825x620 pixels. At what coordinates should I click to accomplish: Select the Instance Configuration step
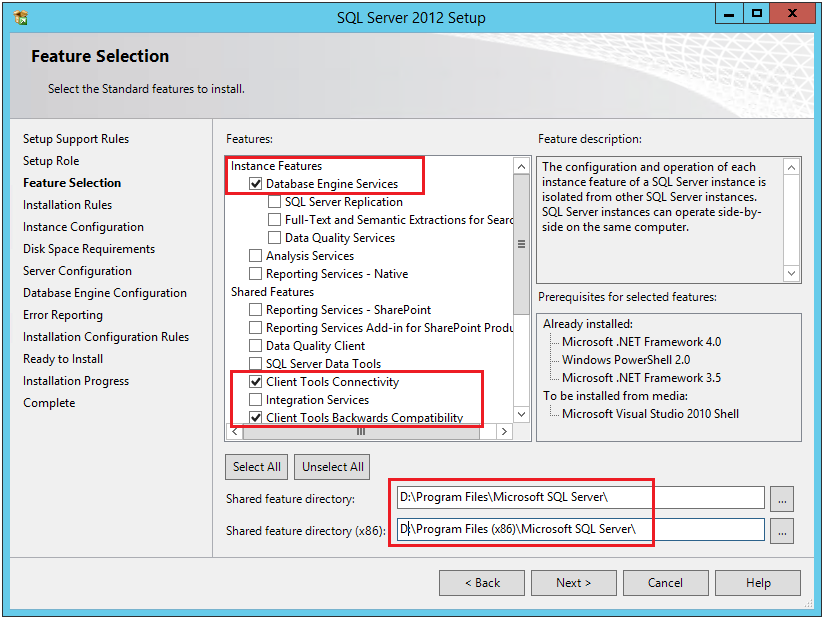pyautogui.click(x=83, y=227)
